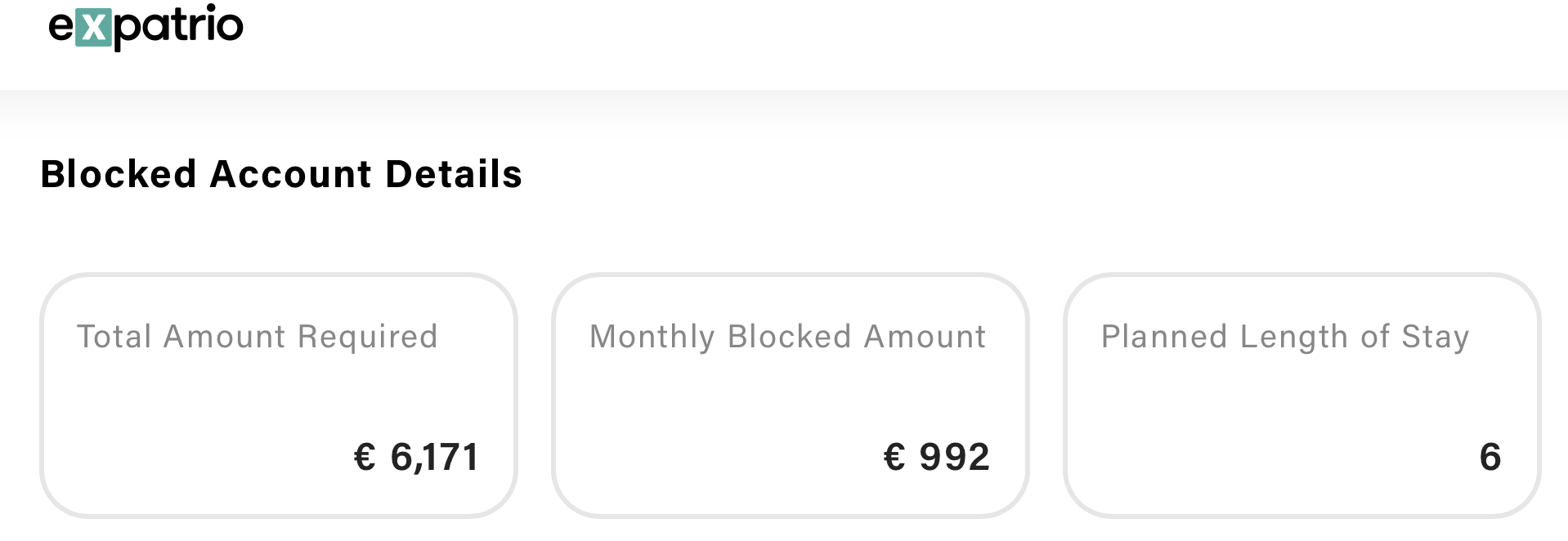Click the 6,171 total amount value

pyautogui.click(x=434, y=457)
